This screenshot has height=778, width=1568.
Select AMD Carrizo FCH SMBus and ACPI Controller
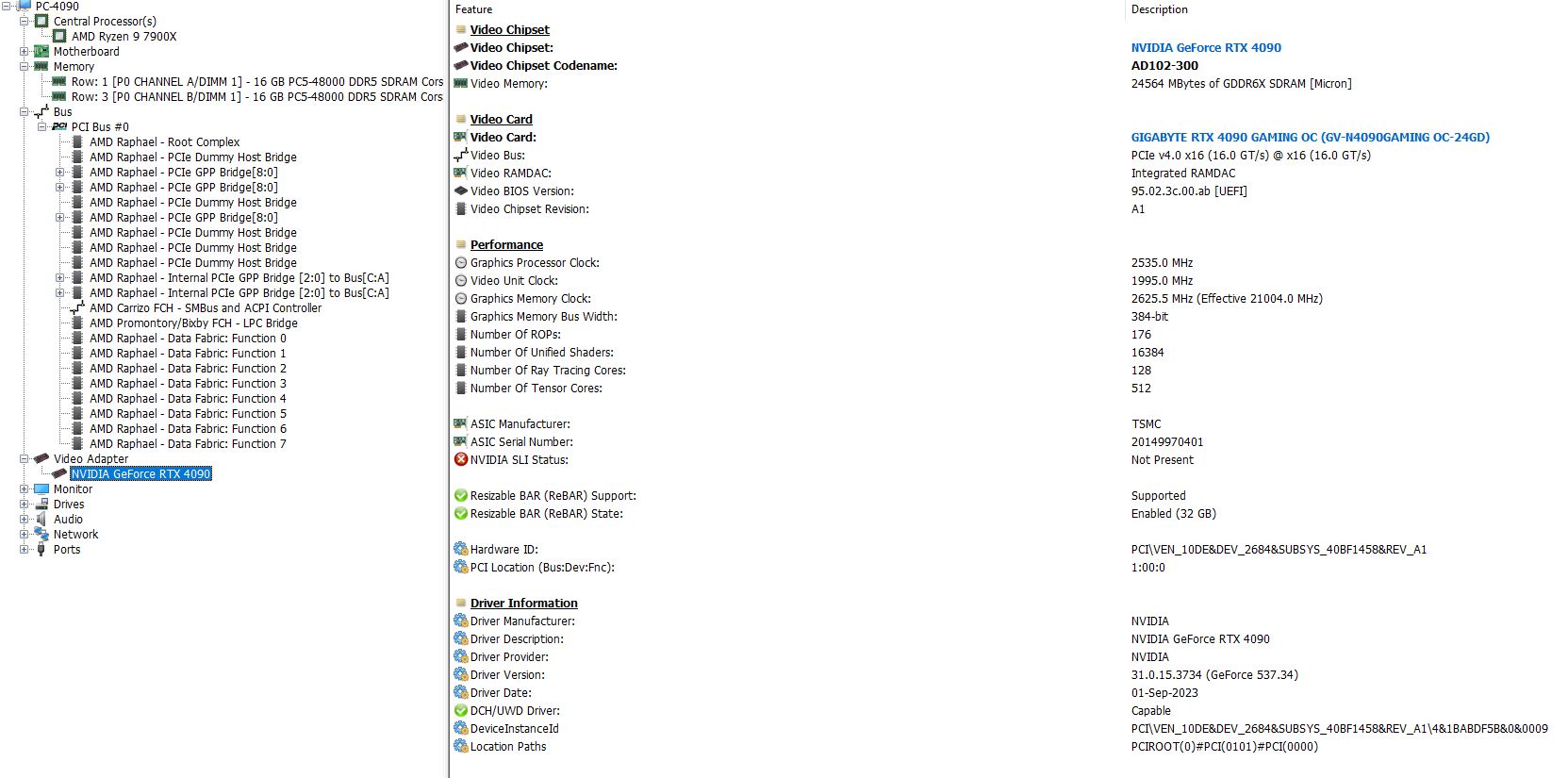(206, 307)
